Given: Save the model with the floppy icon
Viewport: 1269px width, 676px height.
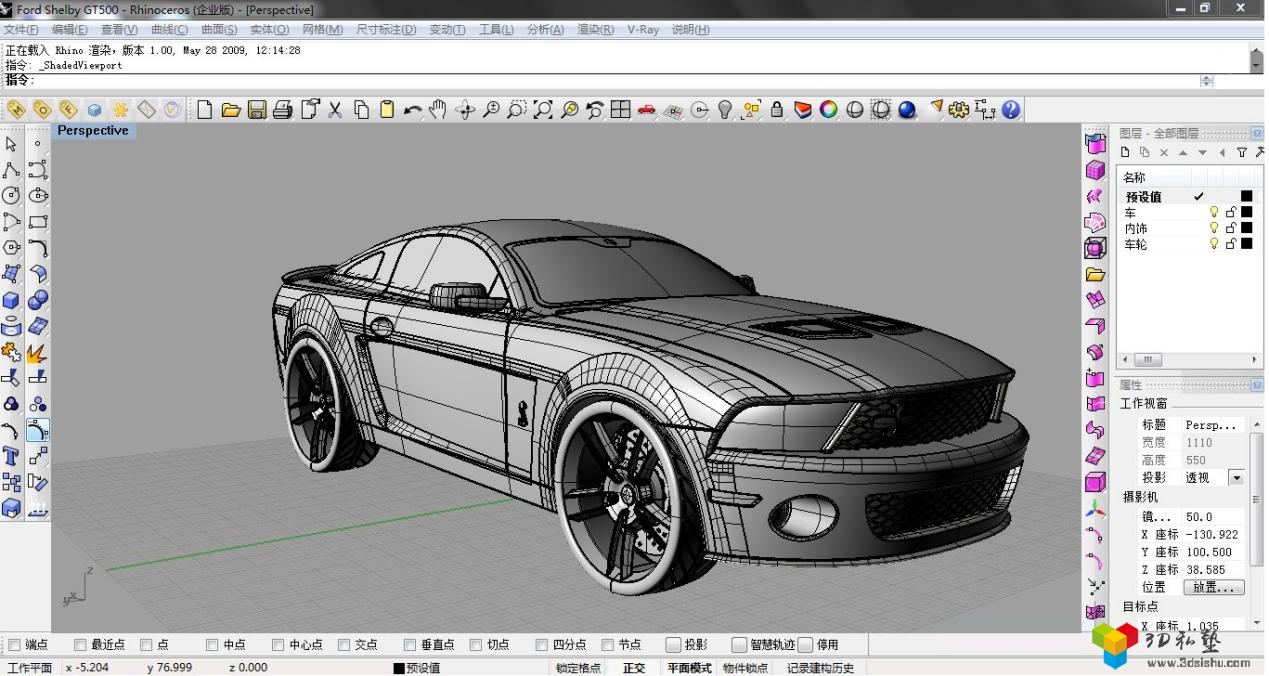Looking at the screenshot, I should [257, 110].
